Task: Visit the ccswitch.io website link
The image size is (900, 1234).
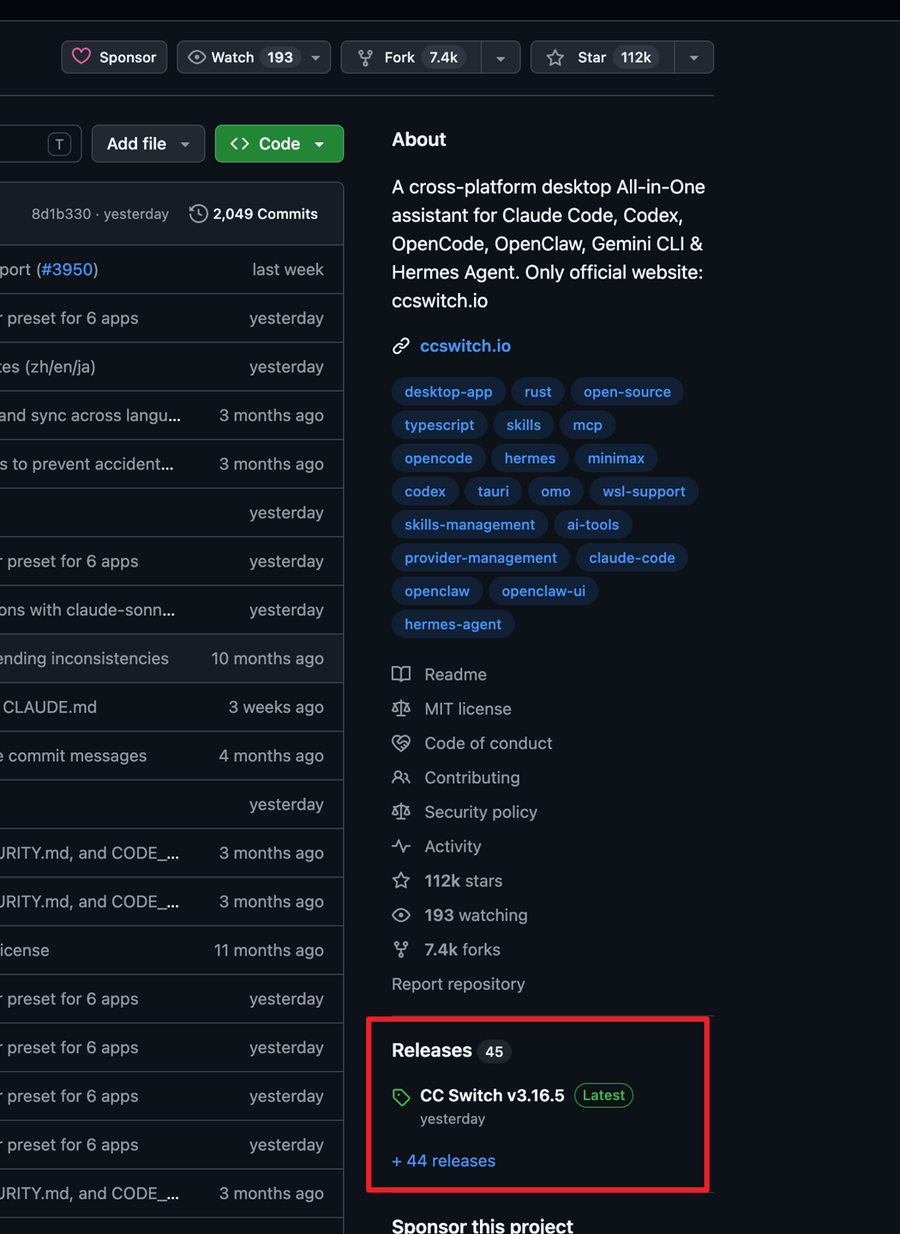Action: pos(465,346)
